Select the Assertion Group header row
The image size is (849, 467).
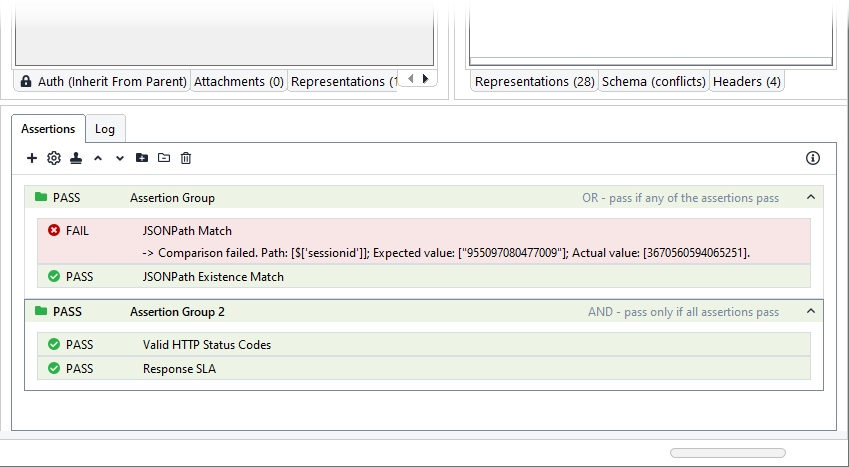424,197
